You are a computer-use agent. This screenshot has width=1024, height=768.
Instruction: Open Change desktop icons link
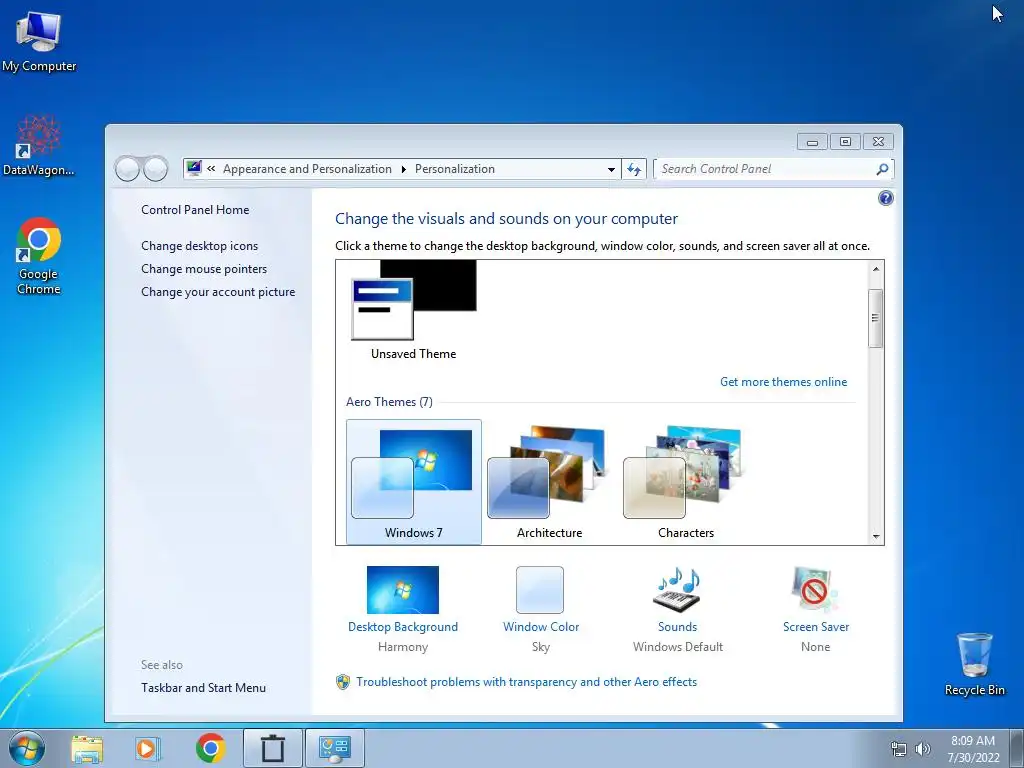(199, 246)
